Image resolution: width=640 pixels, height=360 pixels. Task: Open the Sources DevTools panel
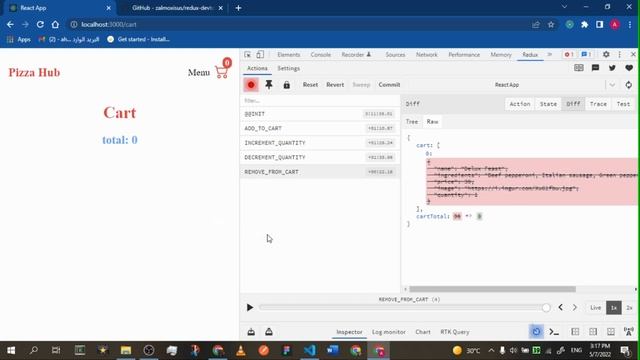(395, 55)
